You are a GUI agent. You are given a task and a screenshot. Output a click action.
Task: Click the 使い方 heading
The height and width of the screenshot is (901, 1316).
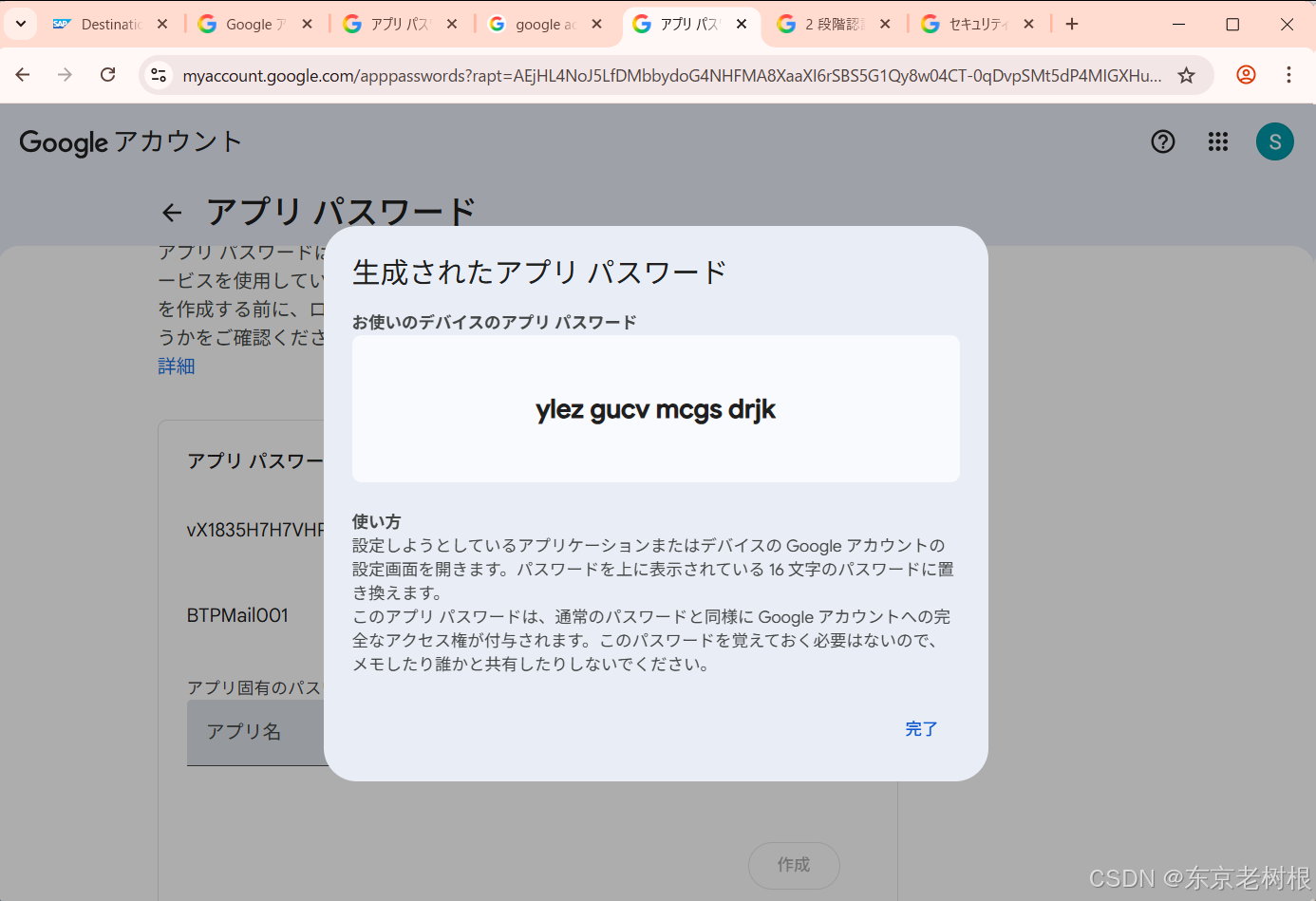coord(376,521)
